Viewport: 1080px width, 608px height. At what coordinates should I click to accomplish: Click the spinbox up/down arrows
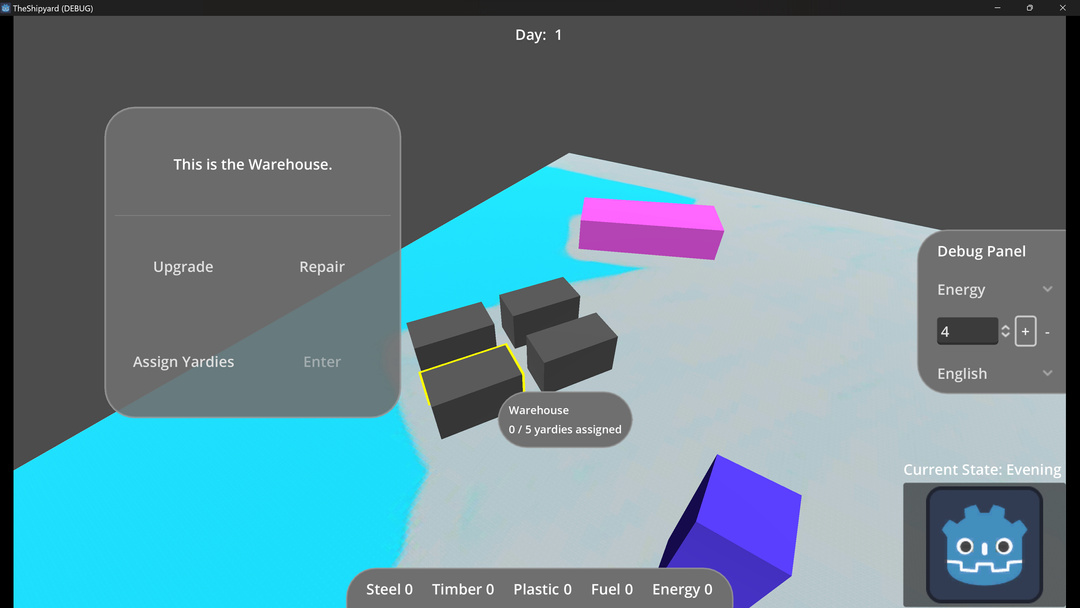(x=1005, y=331)
